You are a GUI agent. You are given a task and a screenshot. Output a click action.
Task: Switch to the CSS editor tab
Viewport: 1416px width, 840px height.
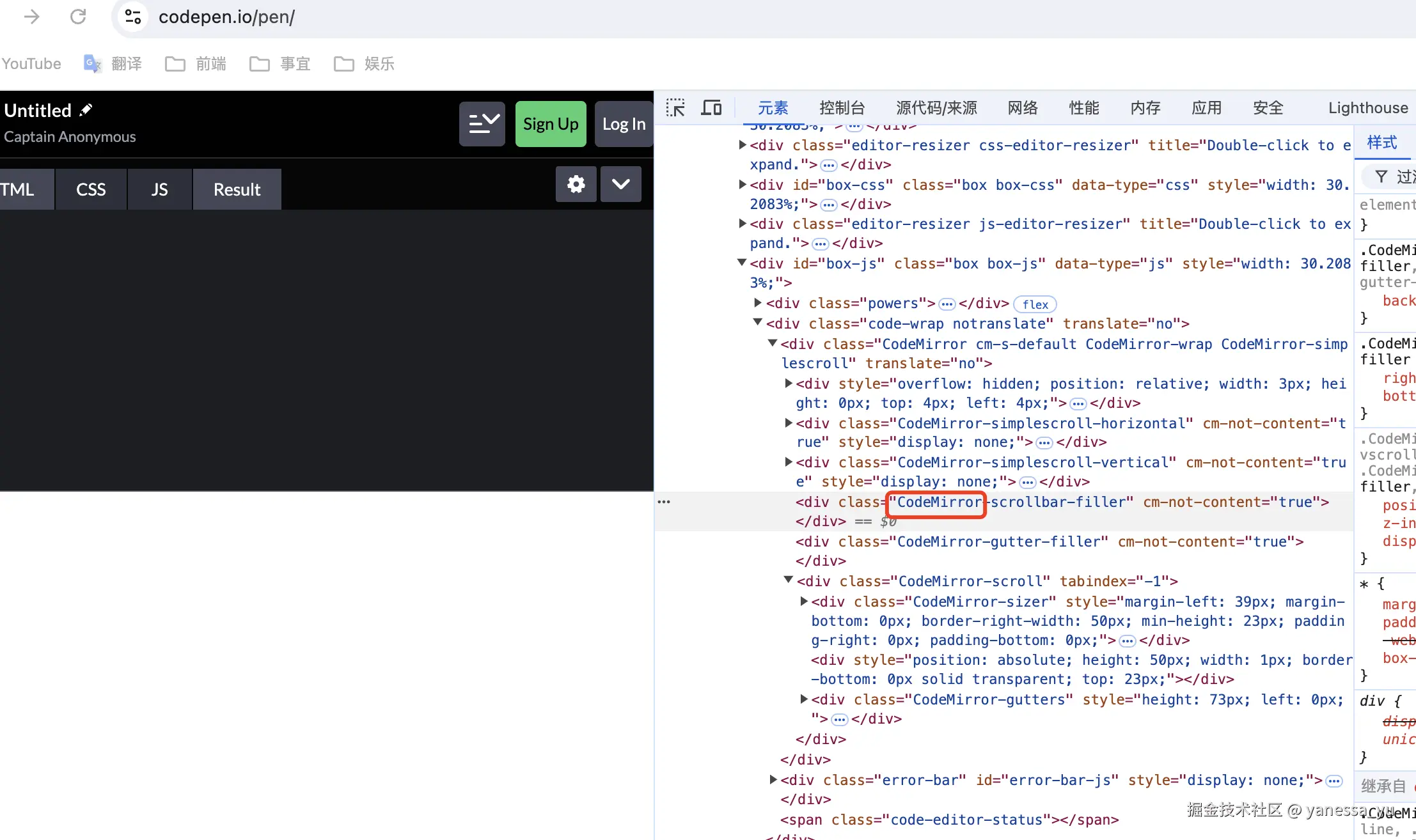coord(90,189)
